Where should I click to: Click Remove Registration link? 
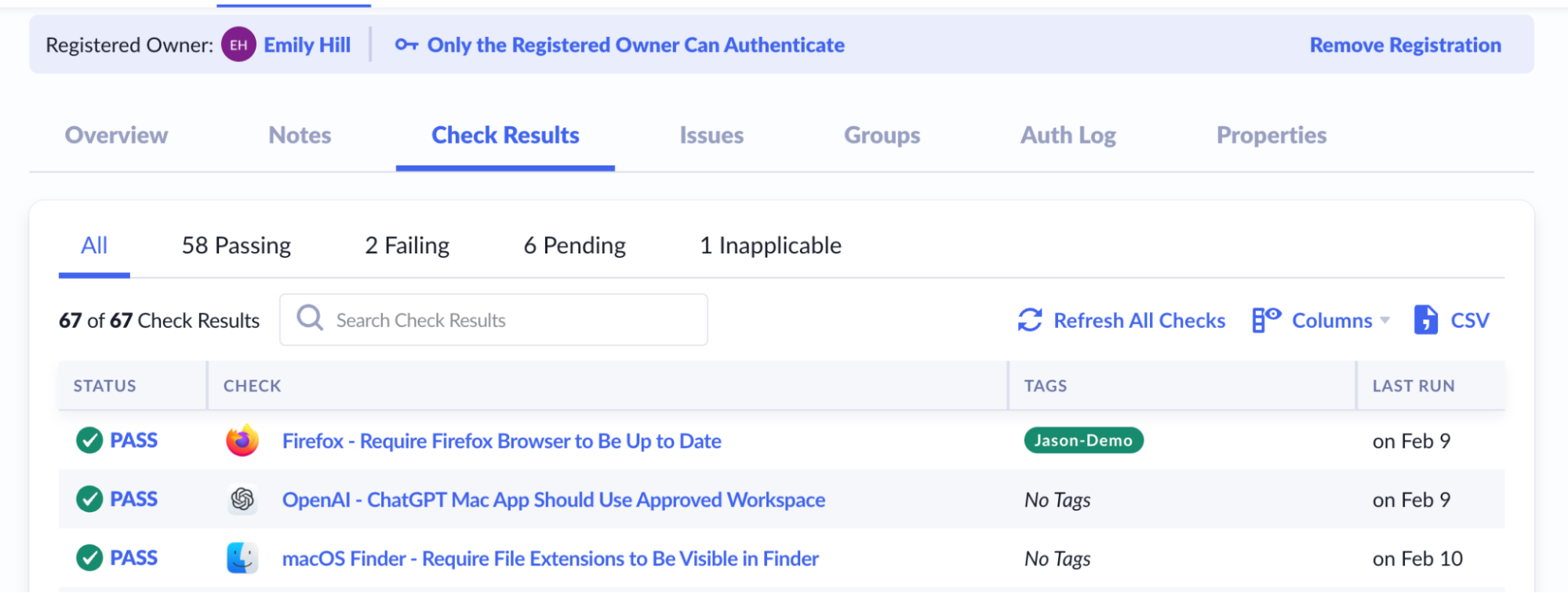(1405, 45)
